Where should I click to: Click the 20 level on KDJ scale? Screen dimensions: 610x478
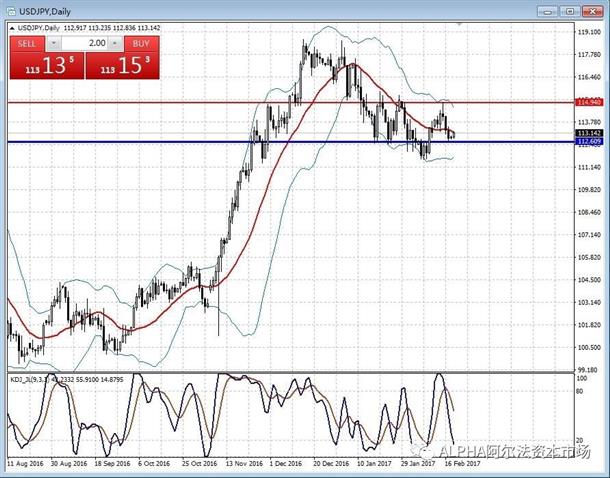click(x=580, y=440)
